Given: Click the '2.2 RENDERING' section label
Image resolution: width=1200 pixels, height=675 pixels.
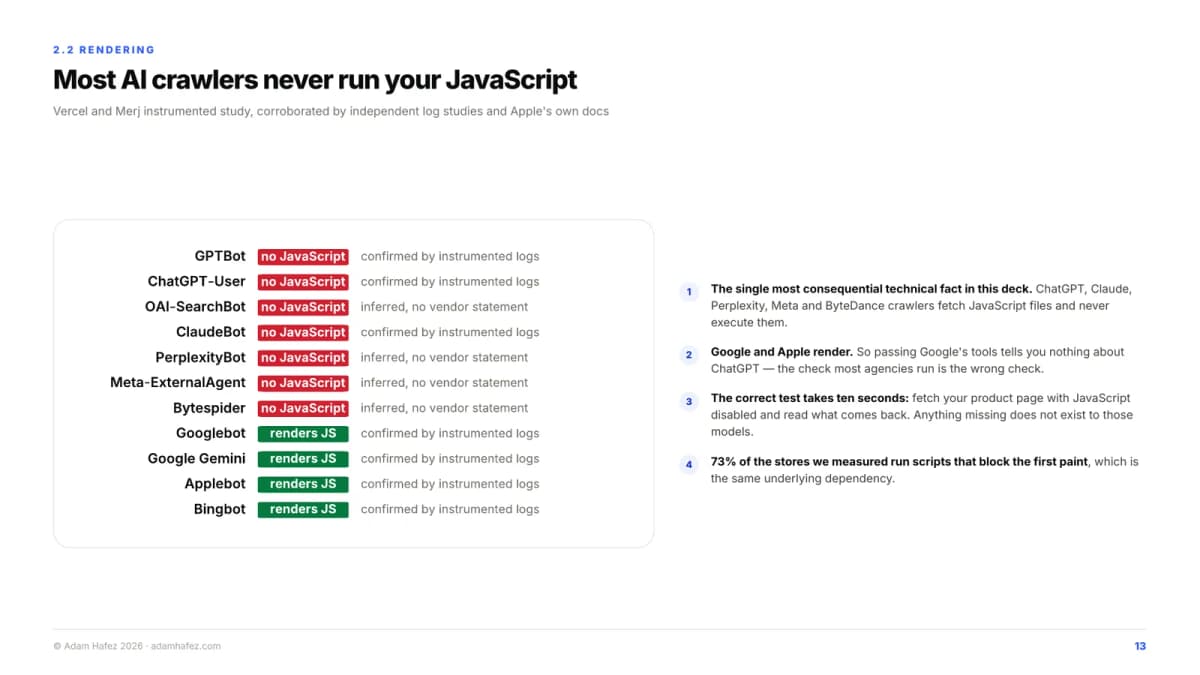Looking at the screenshot, I should point(104,50).
